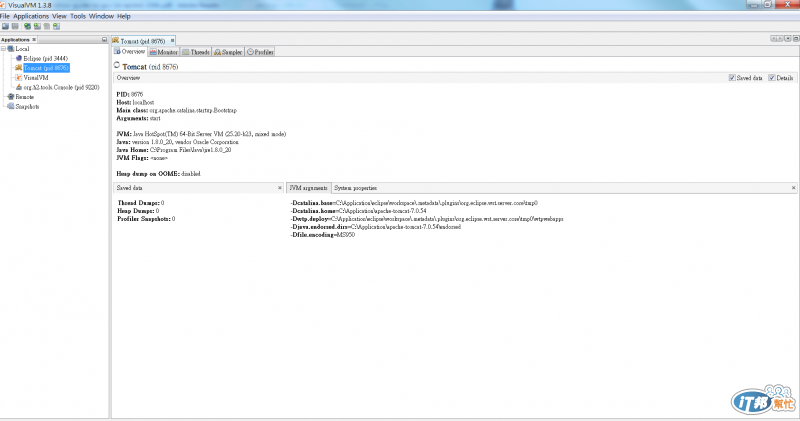
Task: Select org.h2.tools.Console (pid 9220)
Action: (x=61, y=87)
